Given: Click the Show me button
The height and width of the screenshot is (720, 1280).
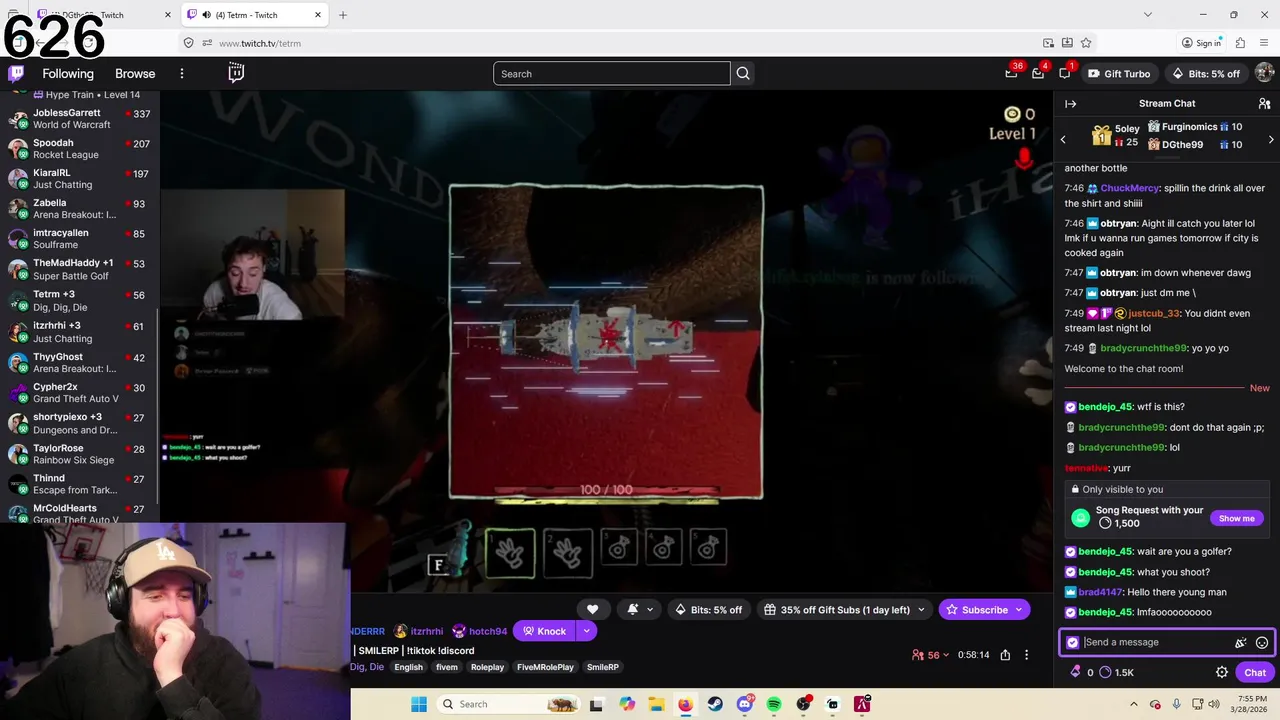Looking at the screenshot, I should tap(1236, 518).
